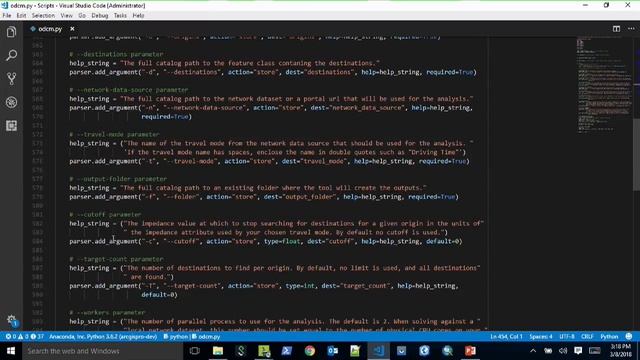Open PowerPoint from the taskbar
The image size is (640, 360).
470,351
